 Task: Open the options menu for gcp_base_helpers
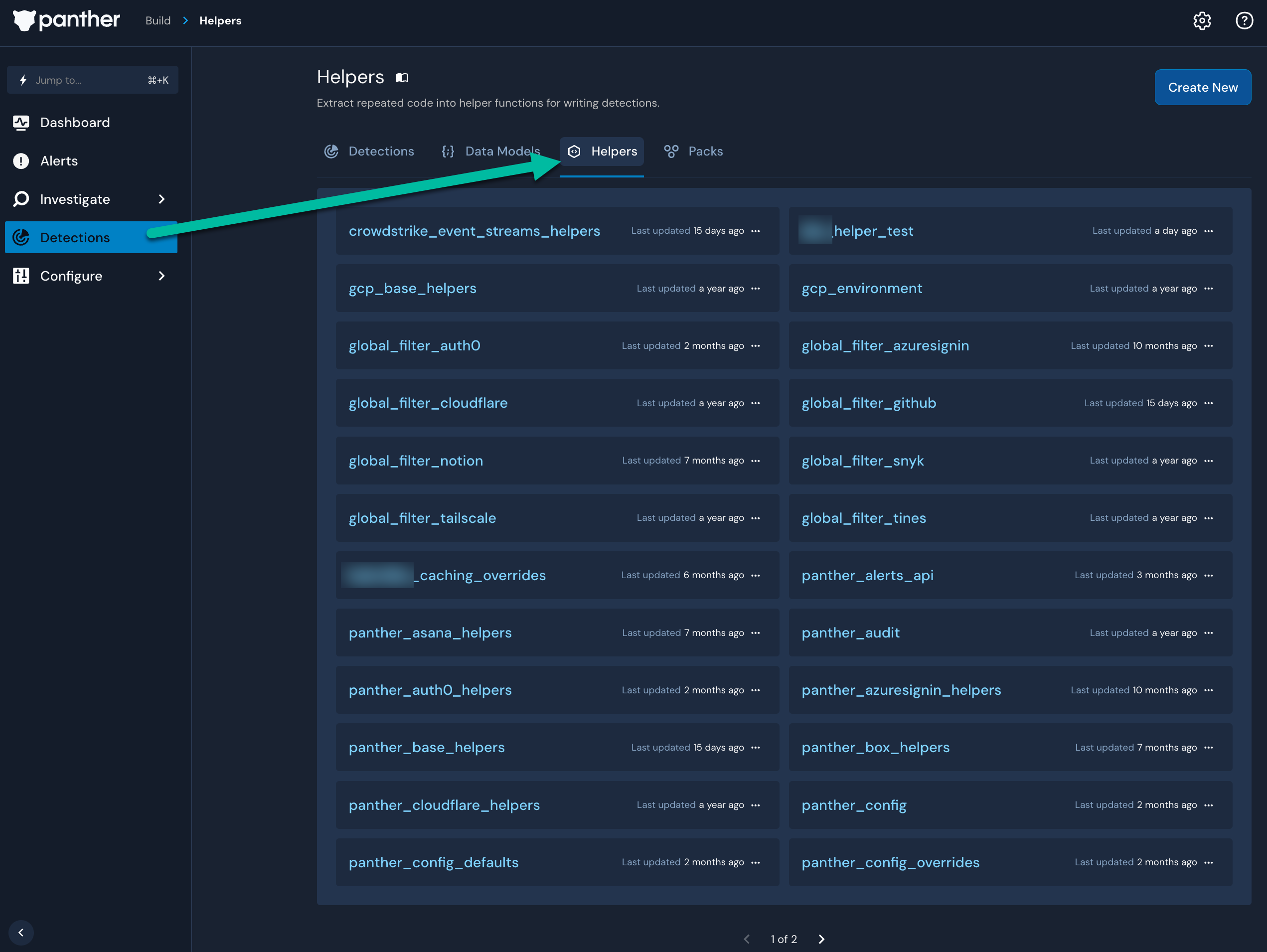click(x=756, y=289)
